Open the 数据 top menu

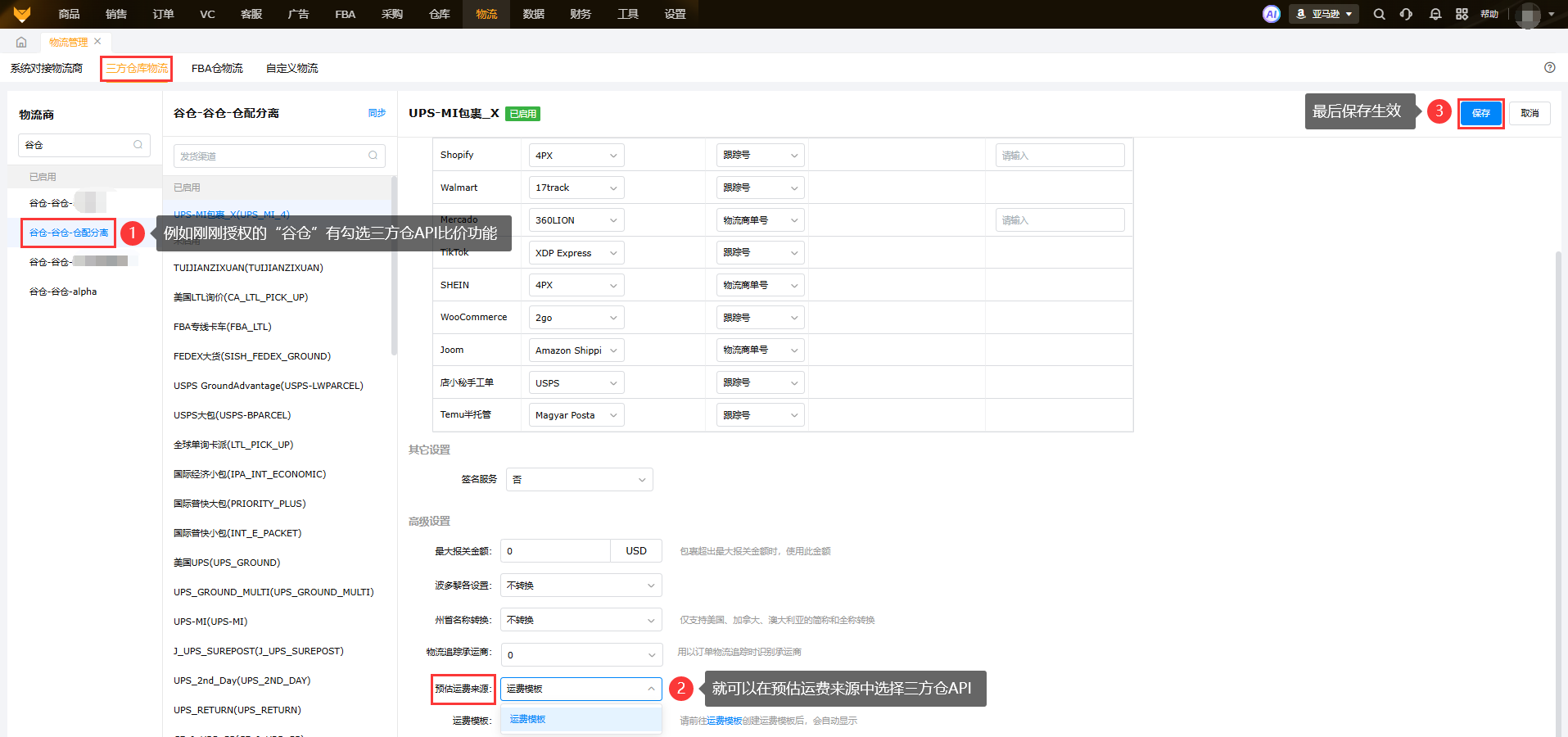pos(534,14)
